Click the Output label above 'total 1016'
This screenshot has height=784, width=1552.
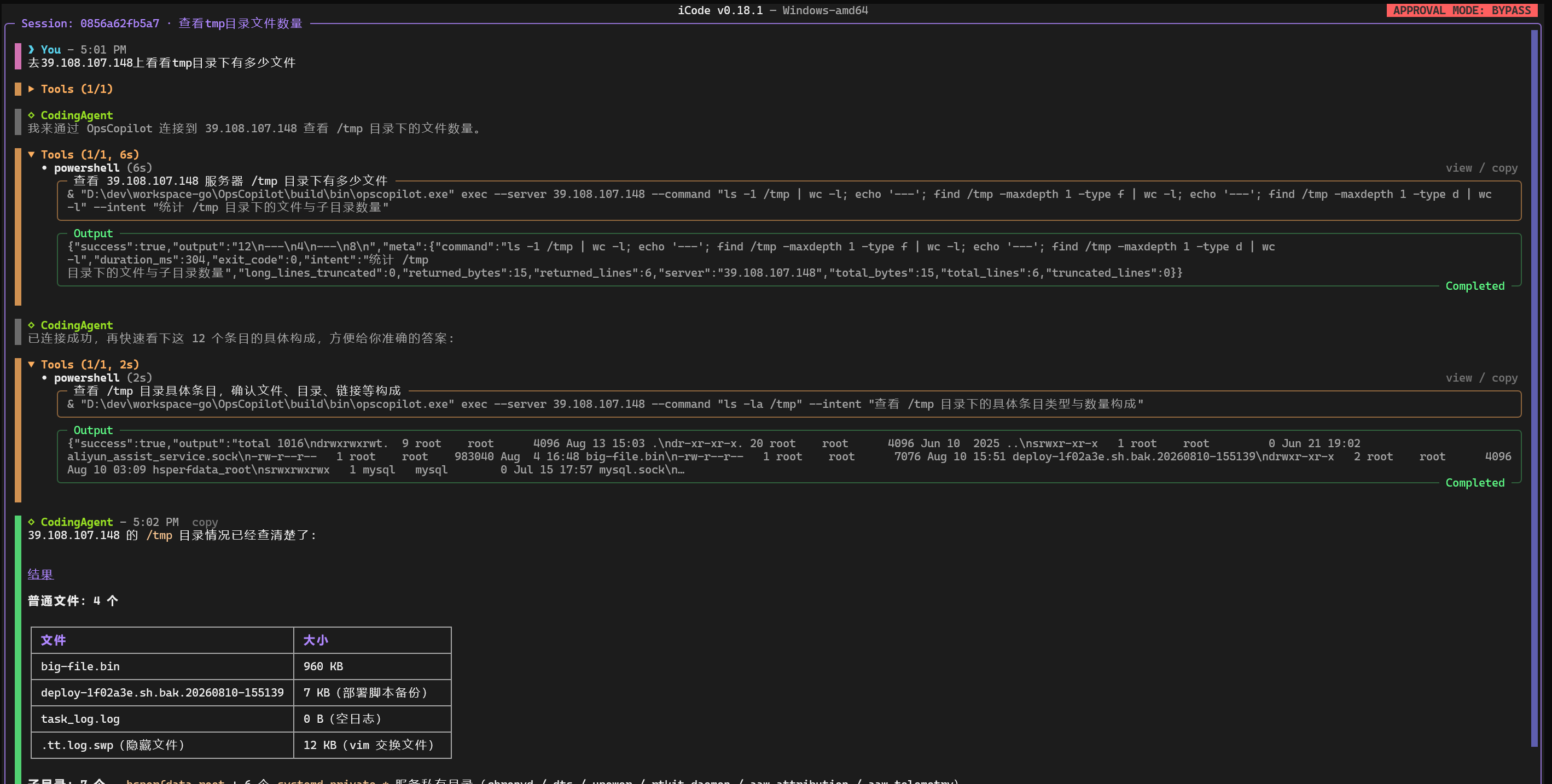pos(93,430)
